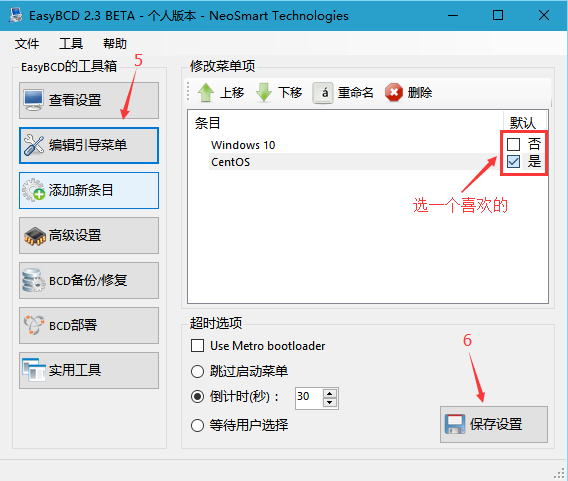Screen dimensions: 568x481
Task: Open the 文件 menu
Action: (x=27, y=43)
